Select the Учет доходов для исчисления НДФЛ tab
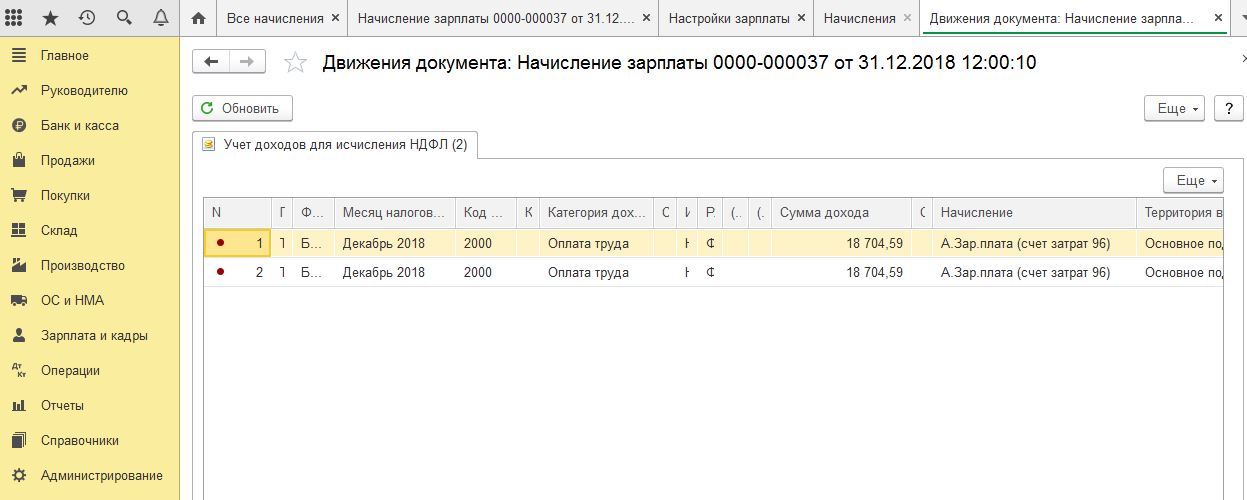 (335, 145)
